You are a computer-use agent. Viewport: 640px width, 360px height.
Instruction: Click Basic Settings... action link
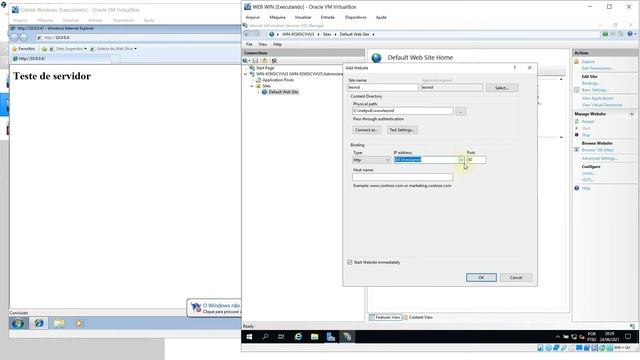pyautogui.click(x=595, y=90)
